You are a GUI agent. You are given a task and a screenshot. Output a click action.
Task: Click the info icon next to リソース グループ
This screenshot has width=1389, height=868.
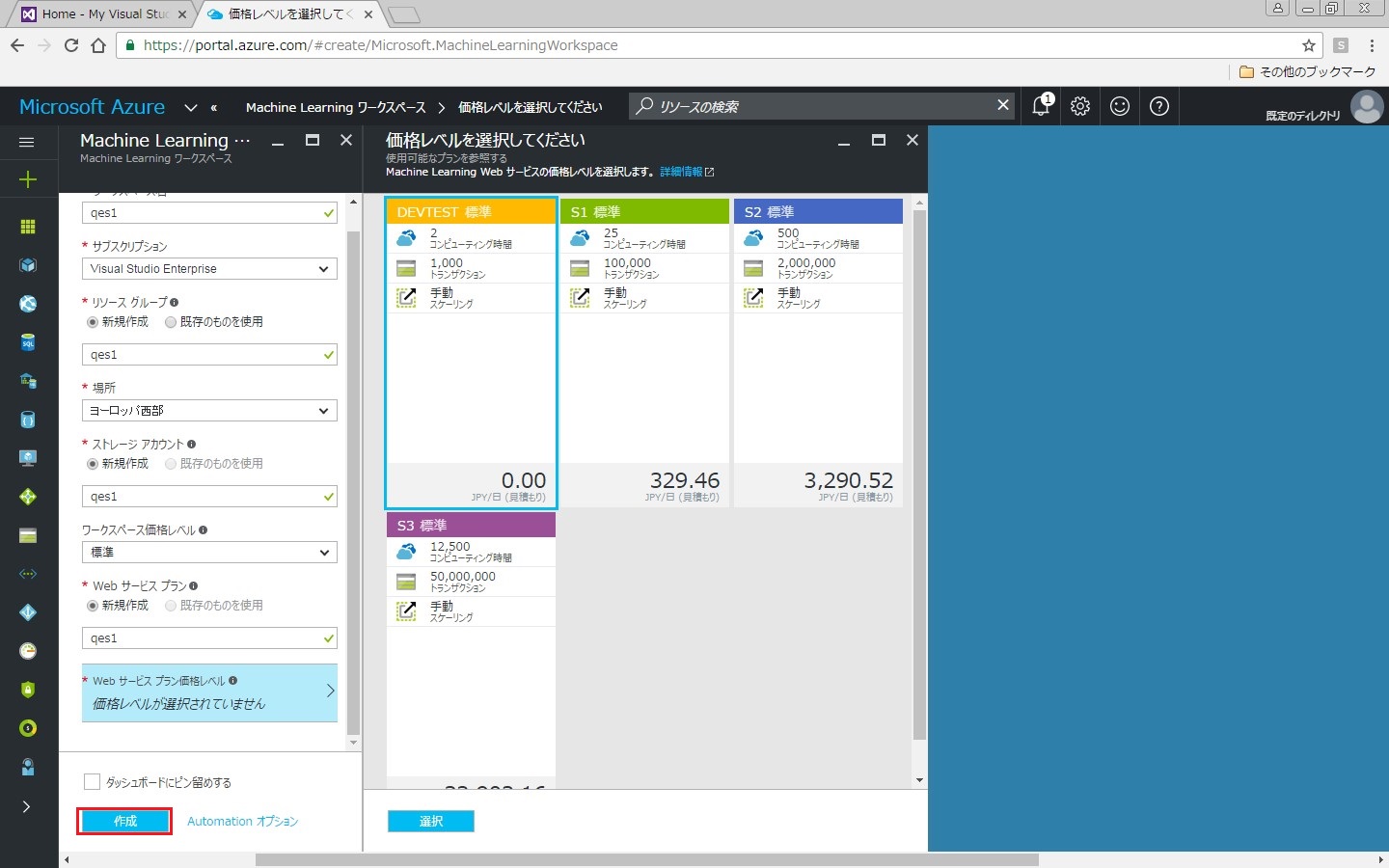174,302
